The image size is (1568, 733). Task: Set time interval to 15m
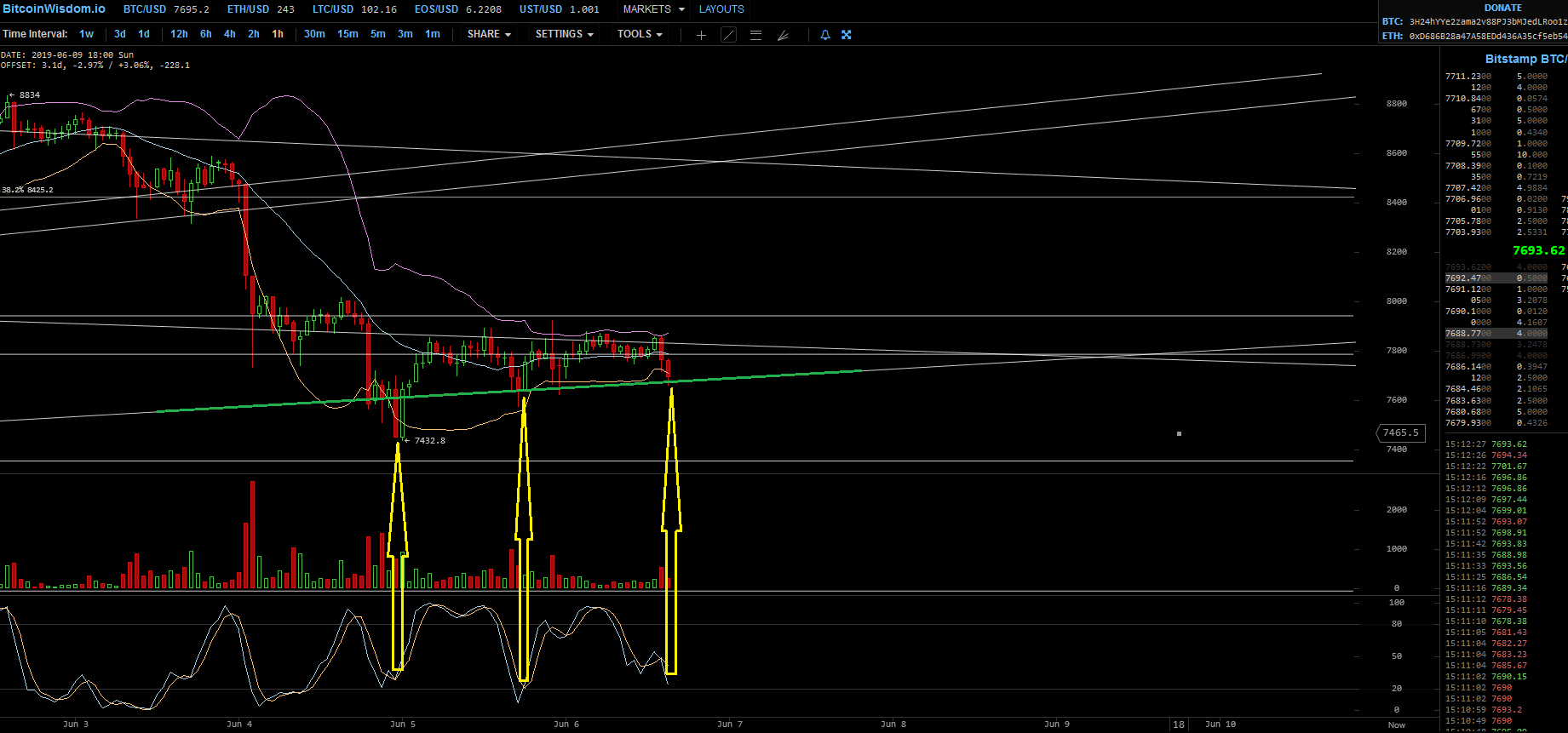(x=347, y=34)
